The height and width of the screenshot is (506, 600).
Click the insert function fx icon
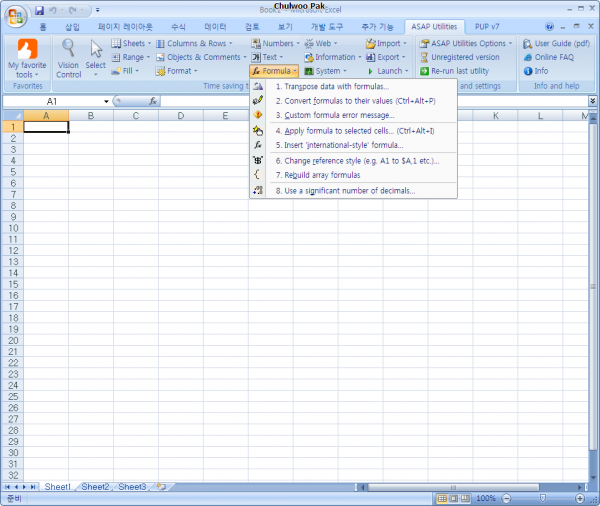click(x=153, y=101)
